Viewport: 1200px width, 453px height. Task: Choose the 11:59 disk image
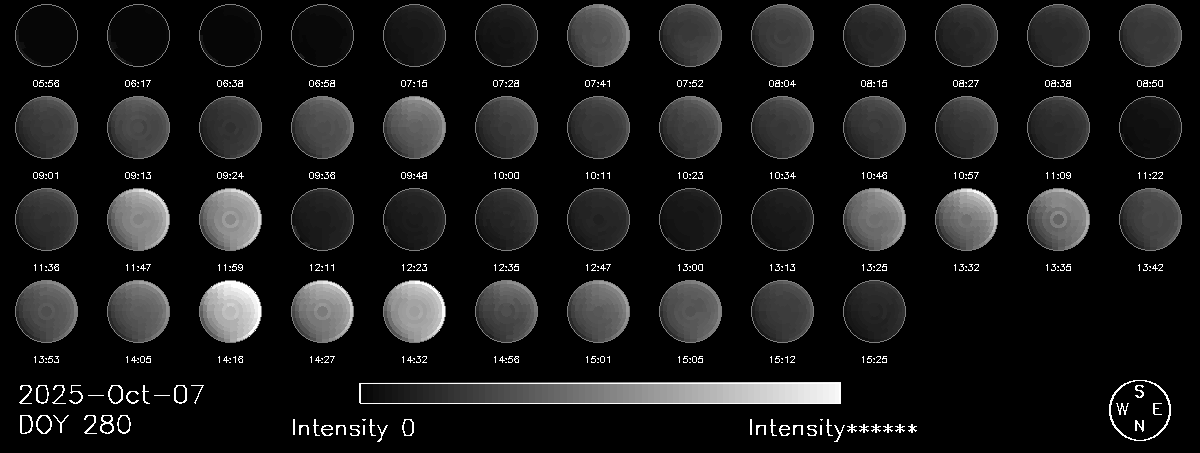pos(230,219)
